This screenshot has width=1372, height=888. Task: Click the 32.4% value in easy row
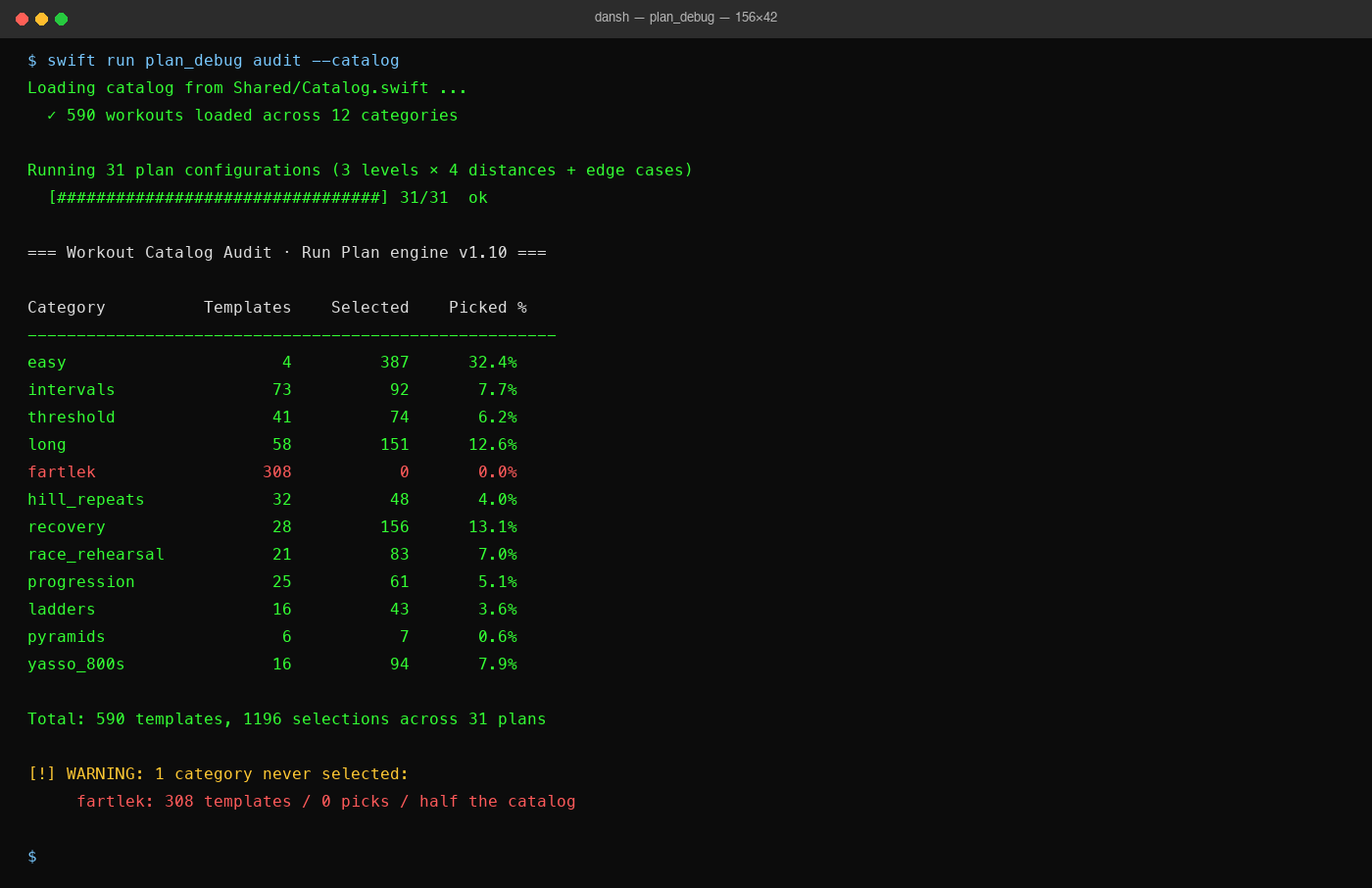coord(493,363)
